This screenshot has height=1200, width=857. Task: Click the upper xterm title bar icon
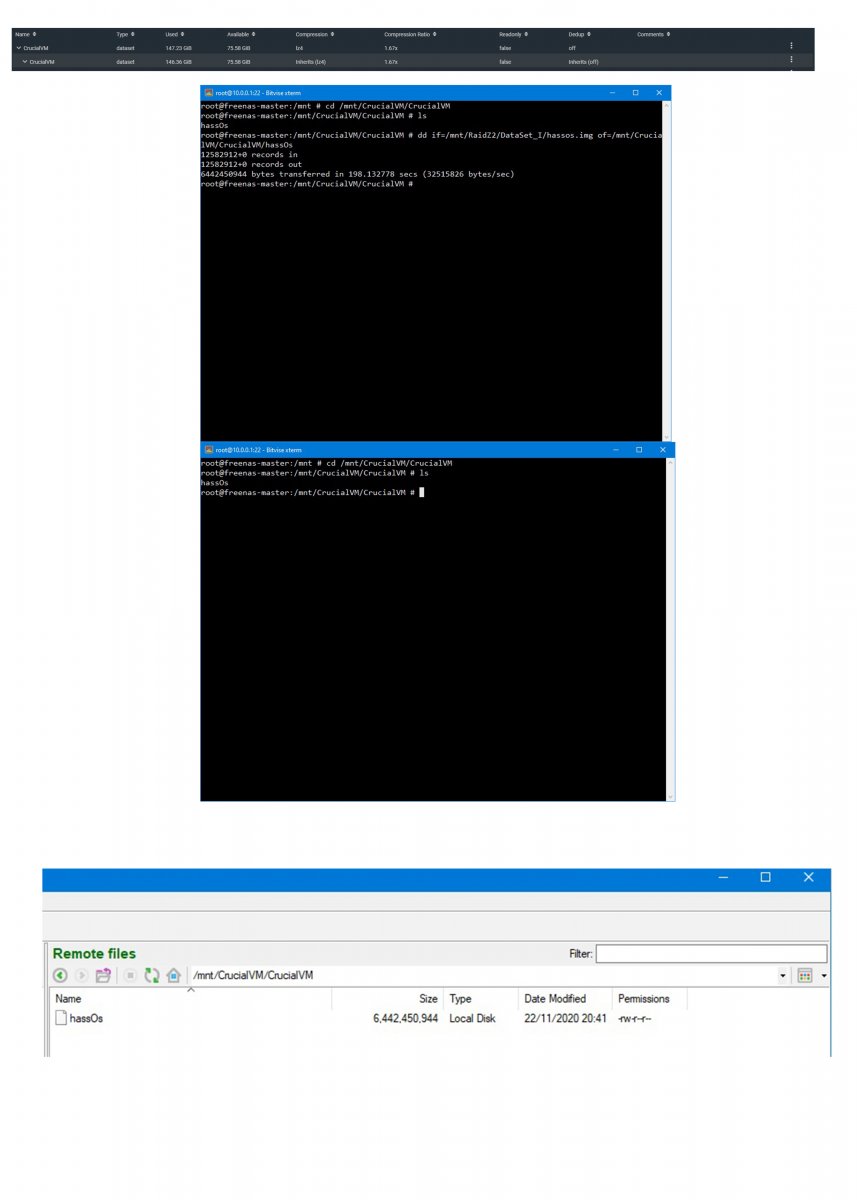coord(208,92)
